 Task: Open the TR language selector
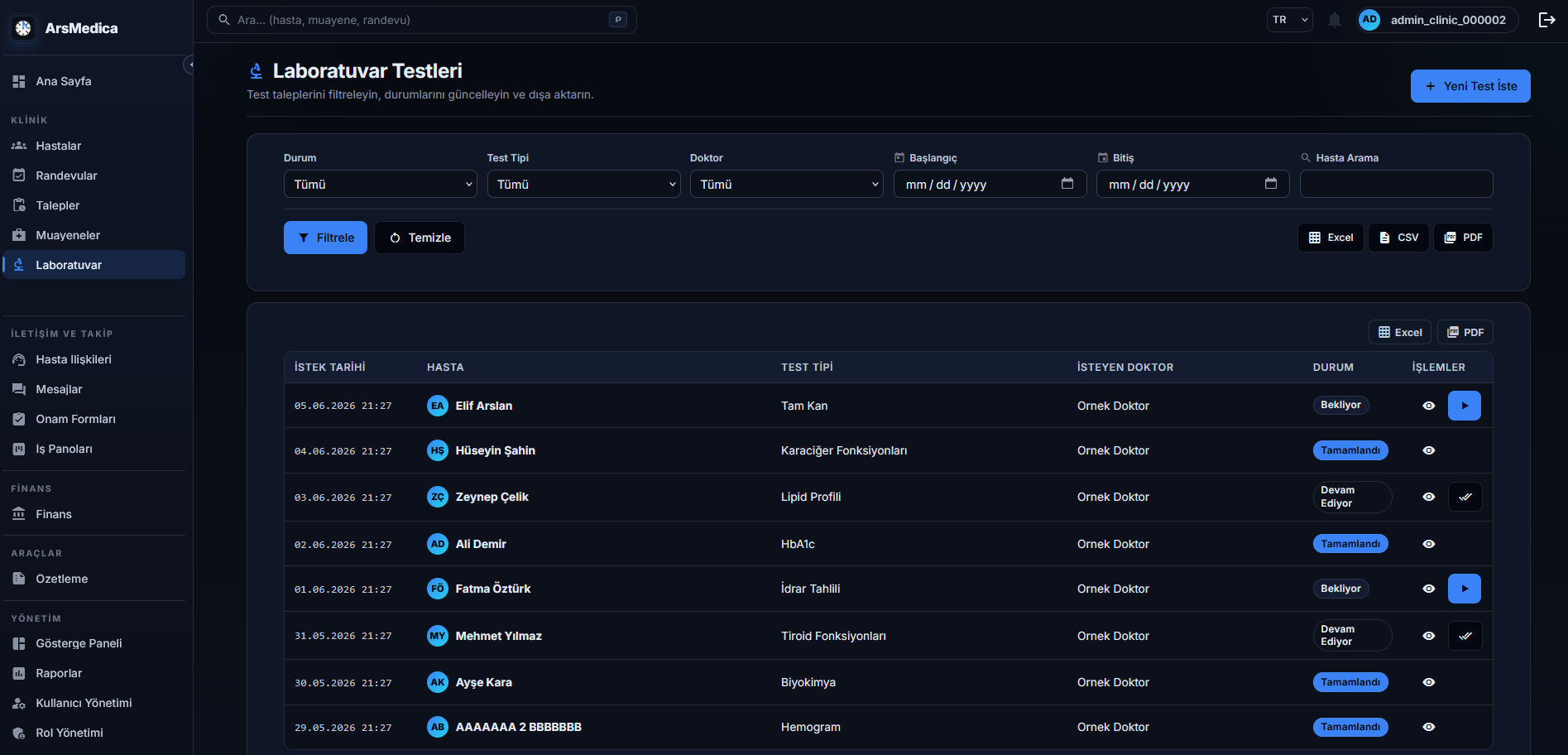[1289, 20]
